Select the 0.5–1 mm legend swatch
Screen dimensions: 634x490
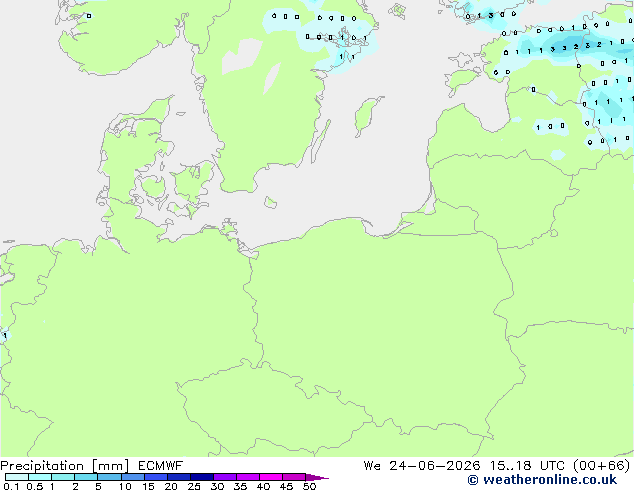40,477
